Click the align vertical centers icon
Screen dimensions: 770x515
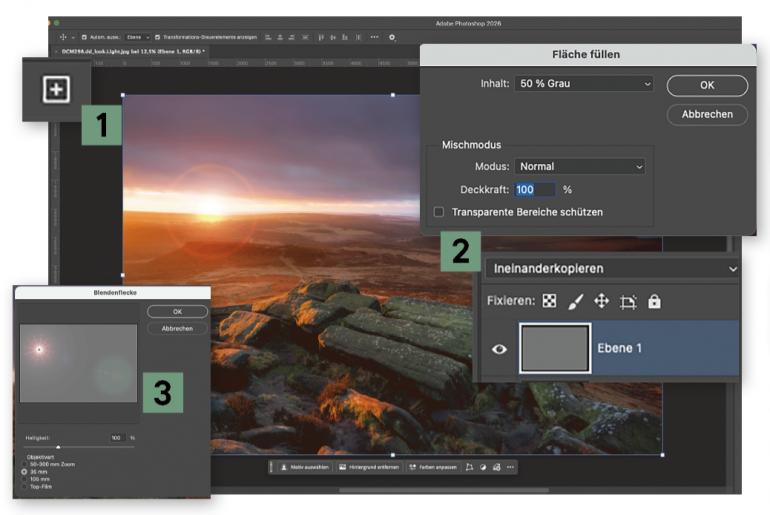click(x=333, y=37)
